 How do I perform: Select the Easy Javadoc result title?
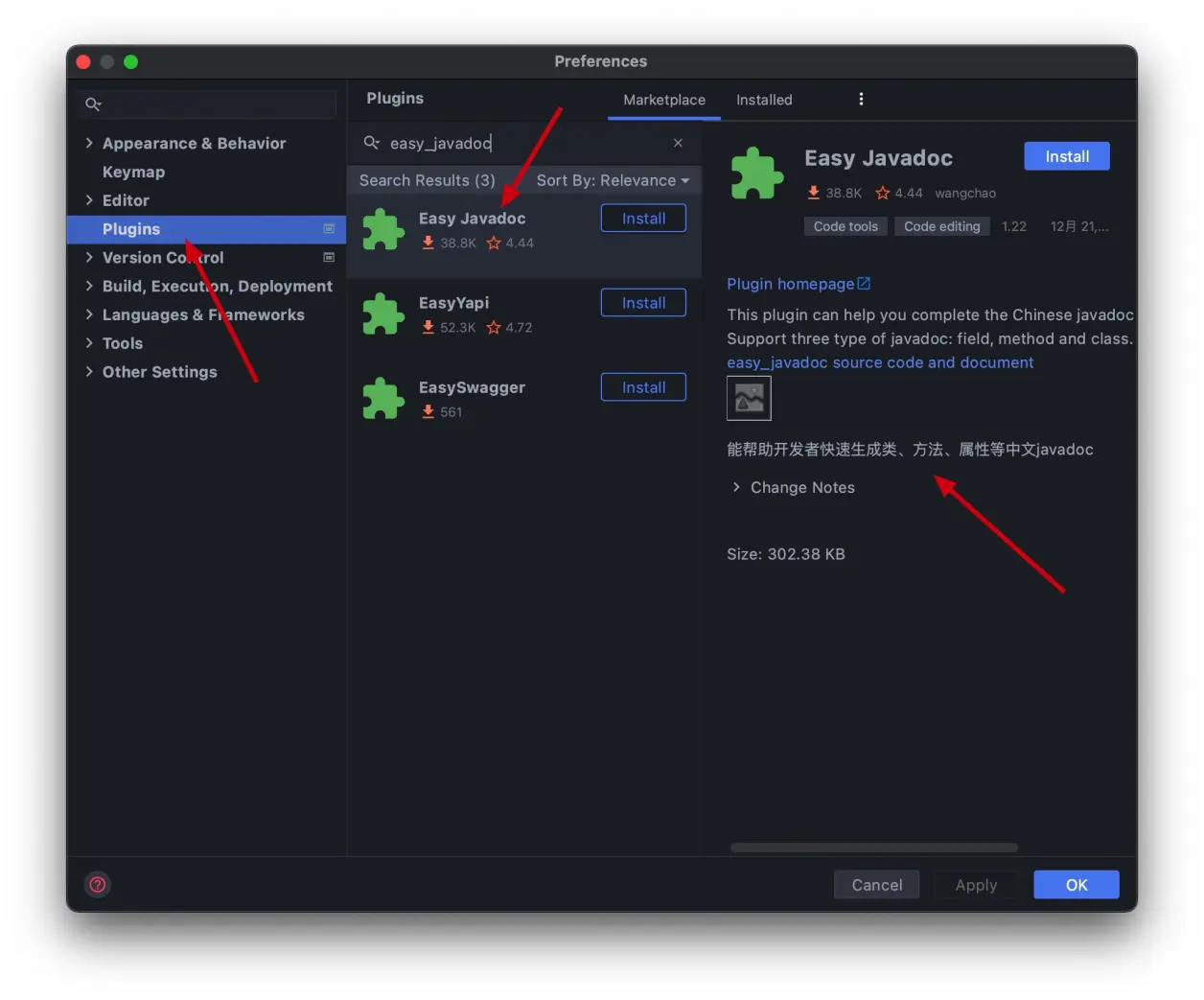tap(472, 219)
